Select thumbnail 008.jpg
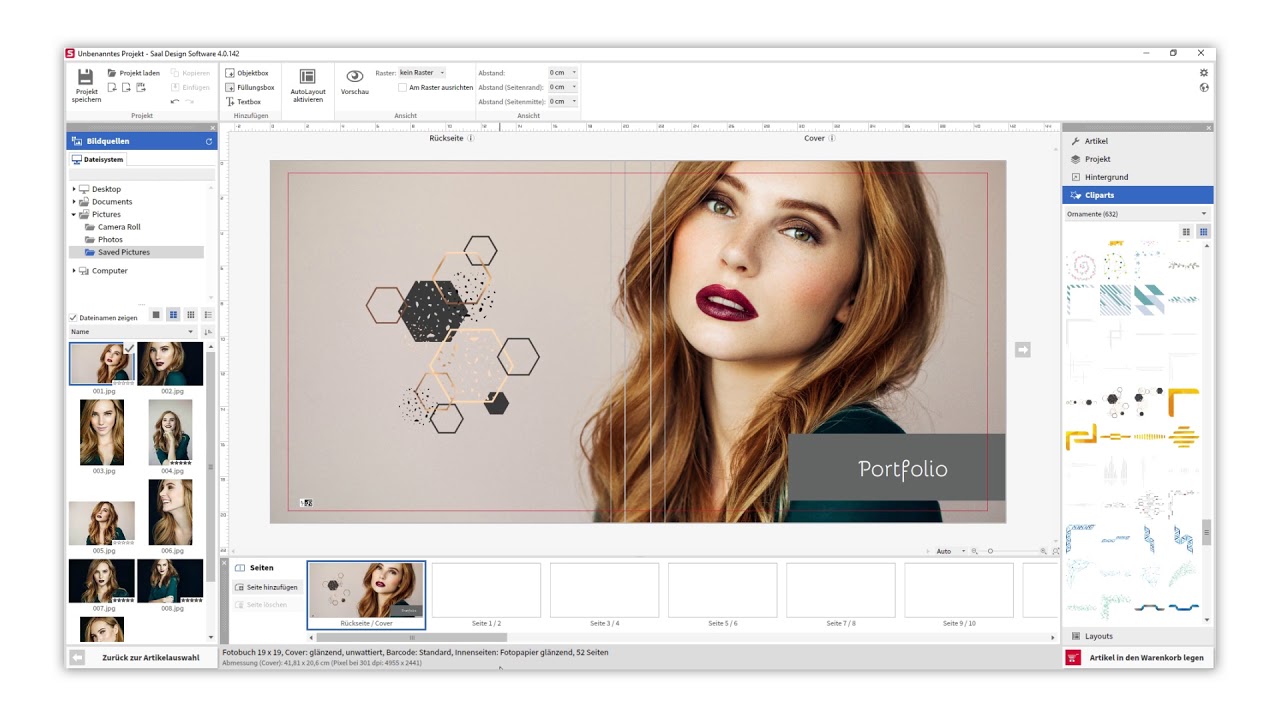1280x720 pixels. [170, 581]
